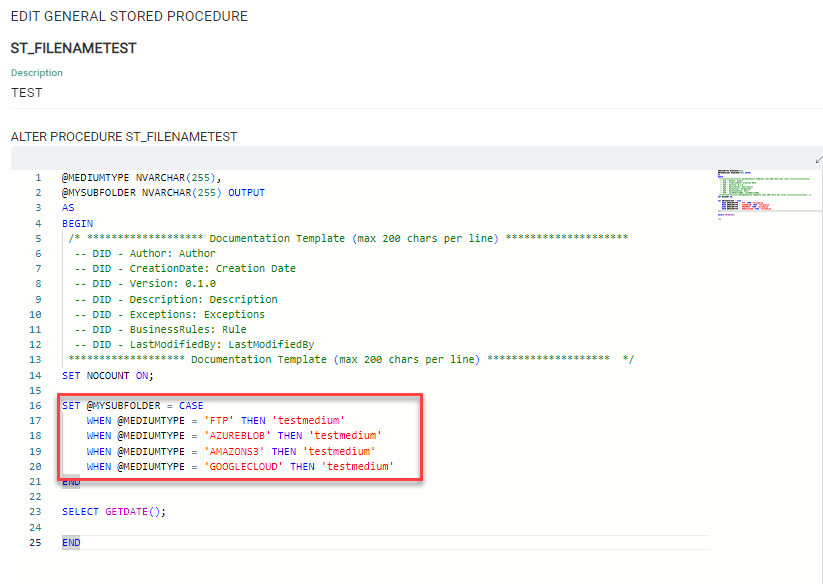Click the Author comment line
823x584 pixels.
145,254
